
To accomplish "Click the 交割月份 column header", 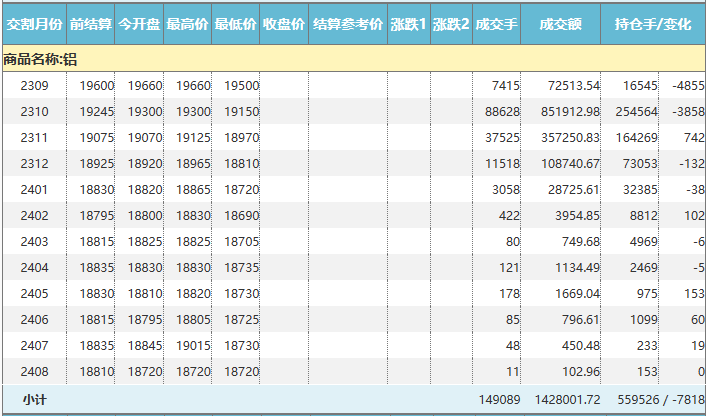I will [34, 23].
